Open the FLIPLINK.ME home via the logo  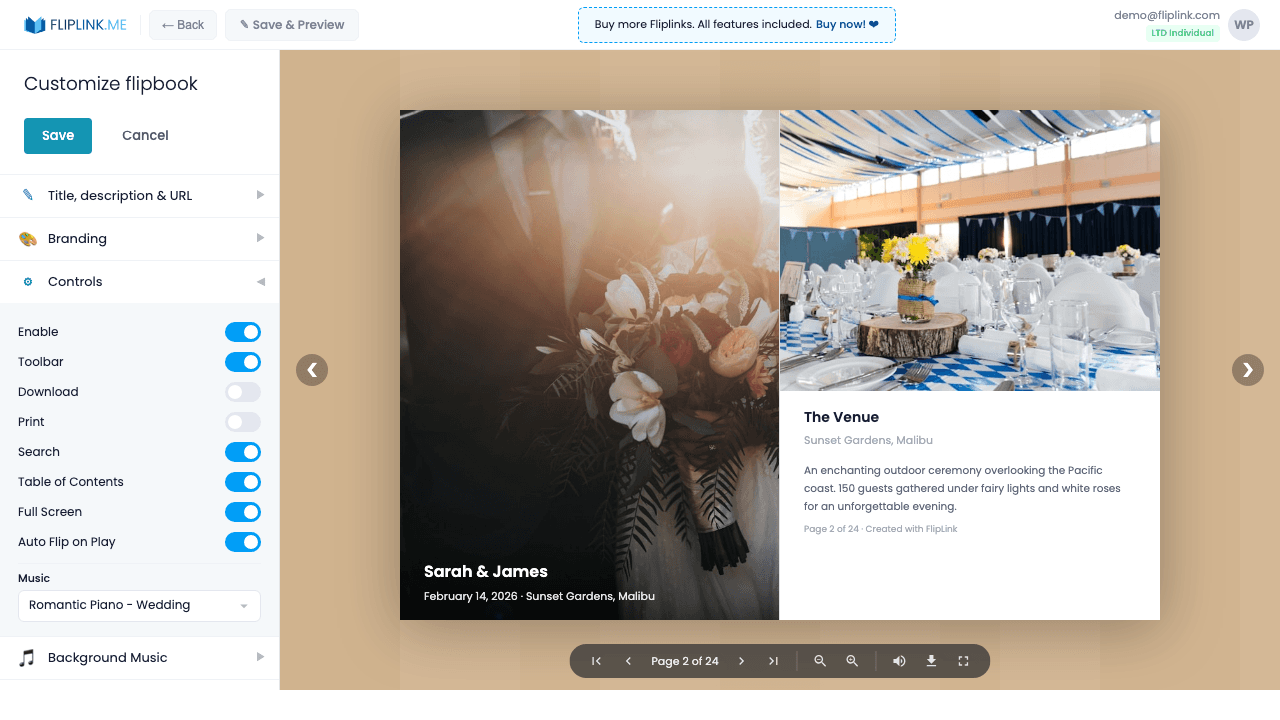click(75, 24)
